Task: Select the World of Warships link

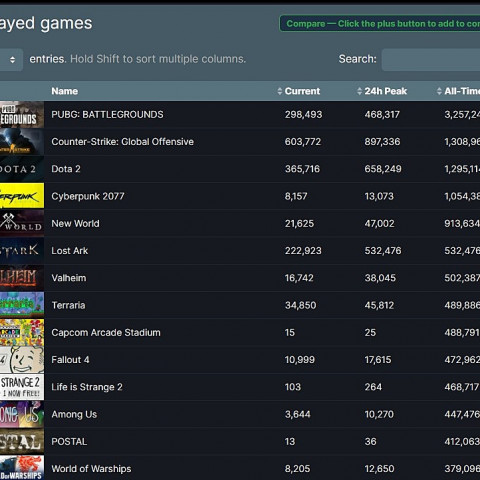Action: coord(91,469)
